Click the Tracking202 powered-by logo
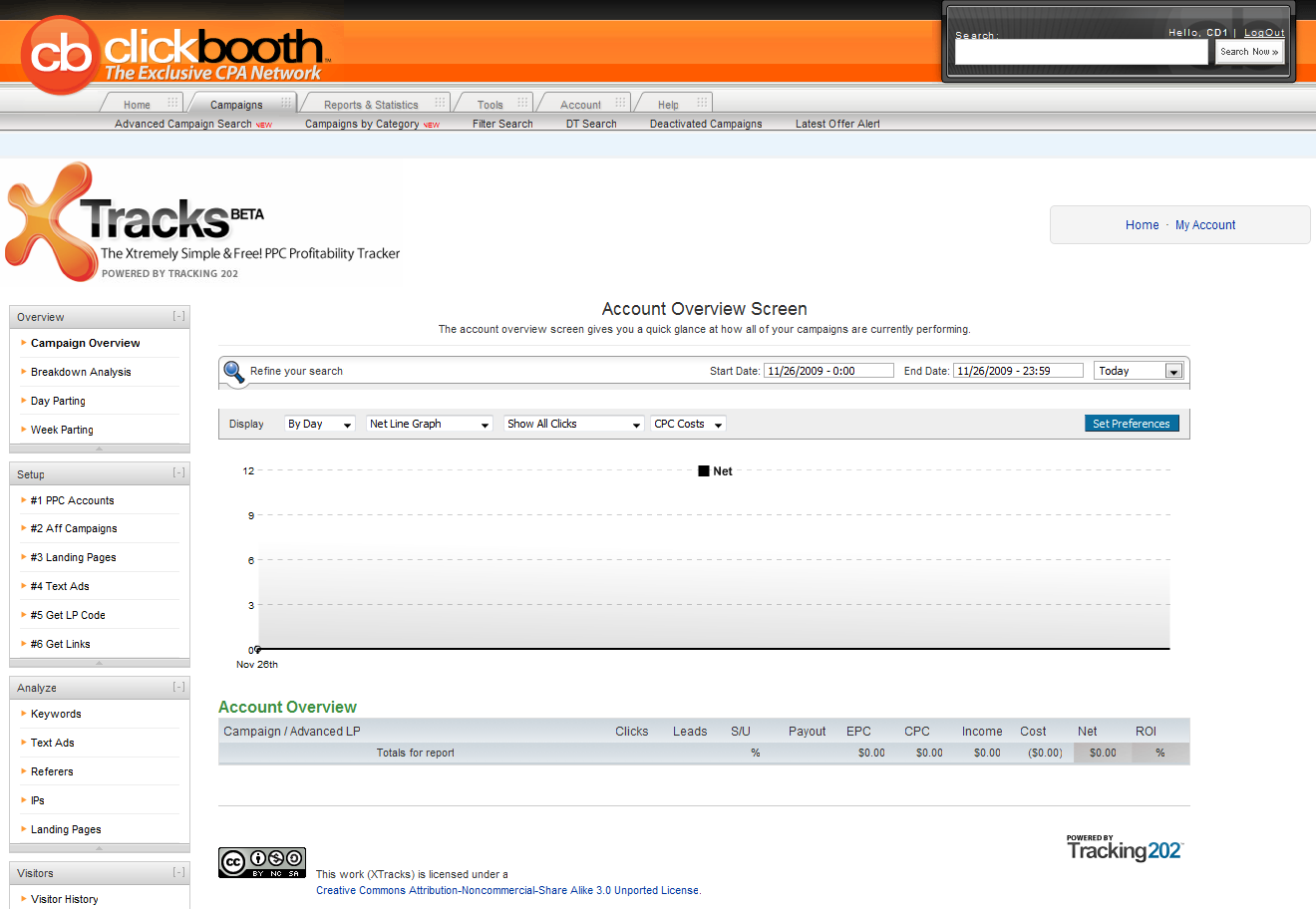The image size is (1316, 909). point(1124,848)
